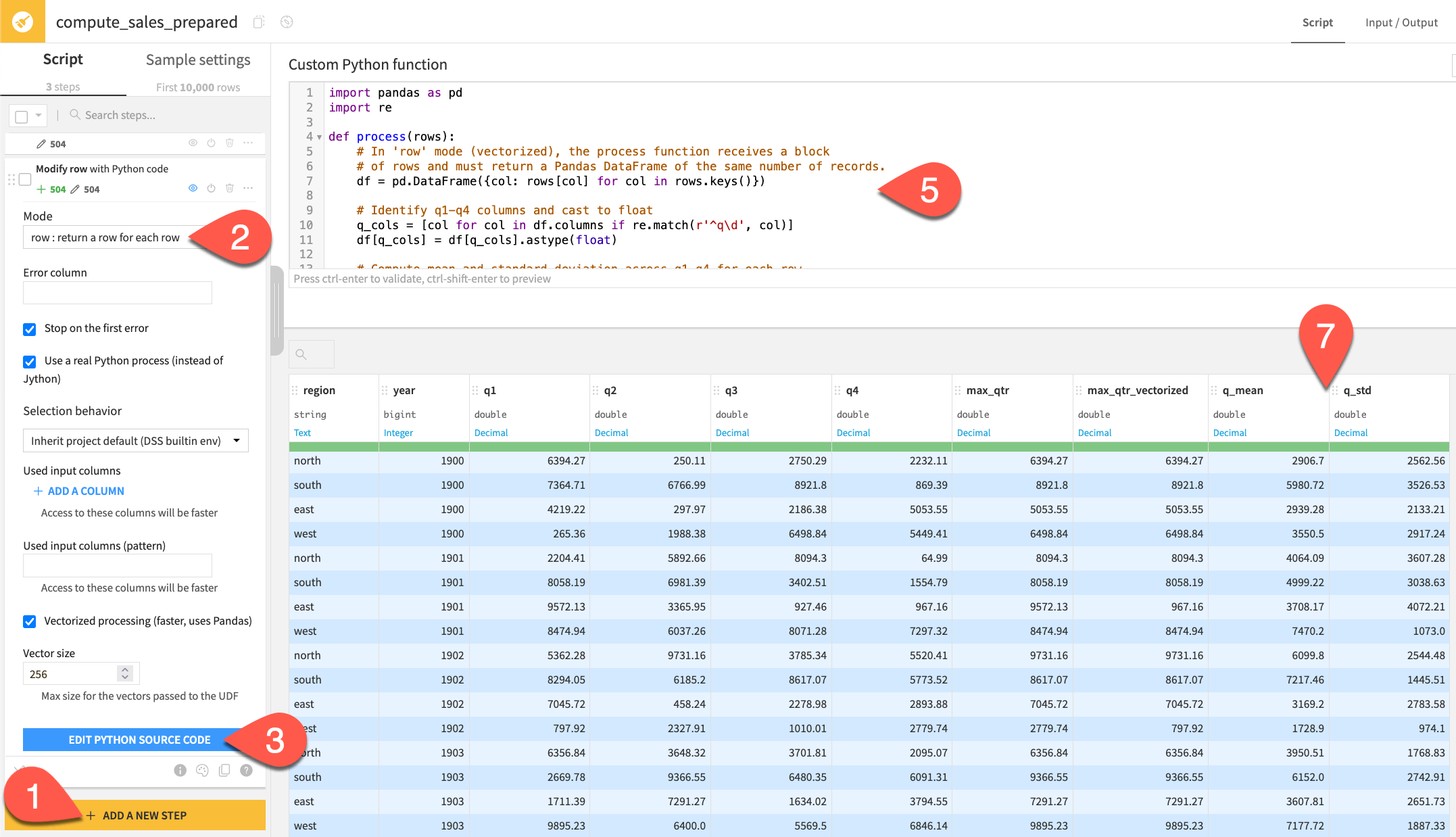Click the Used input columns pattern field
The height and width of the screenshot is (837, 1456).
(118, 565)
